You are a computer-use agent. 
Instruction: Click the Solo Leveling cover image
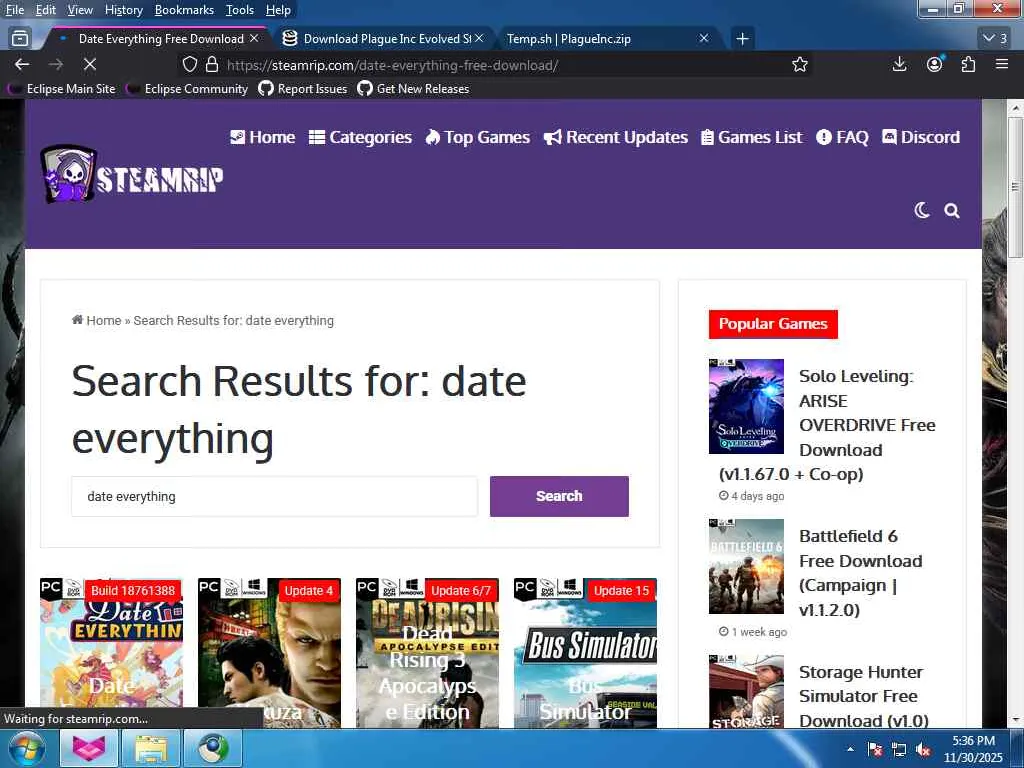tap(746, 406)
